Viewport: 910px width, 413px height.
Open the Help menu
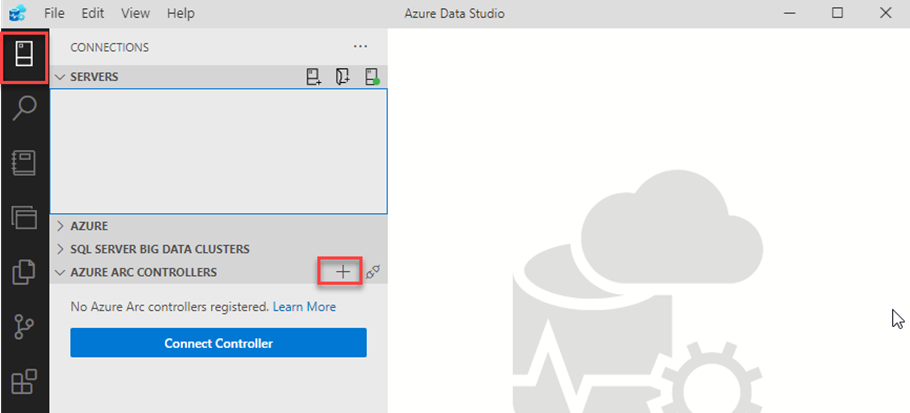pyautogui.click(x=180, y=13)
